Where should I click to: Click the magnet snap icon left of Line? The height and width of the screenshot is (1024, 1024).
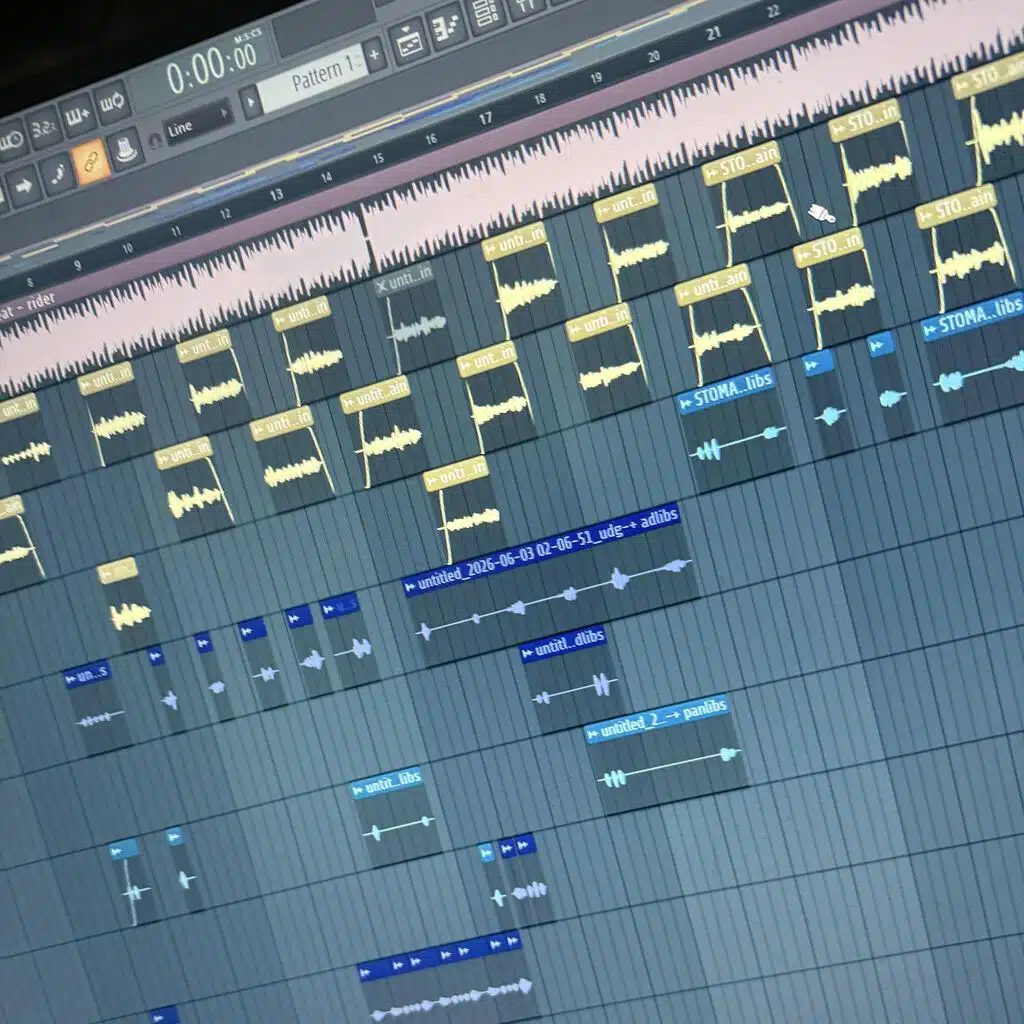pos(154,139)
